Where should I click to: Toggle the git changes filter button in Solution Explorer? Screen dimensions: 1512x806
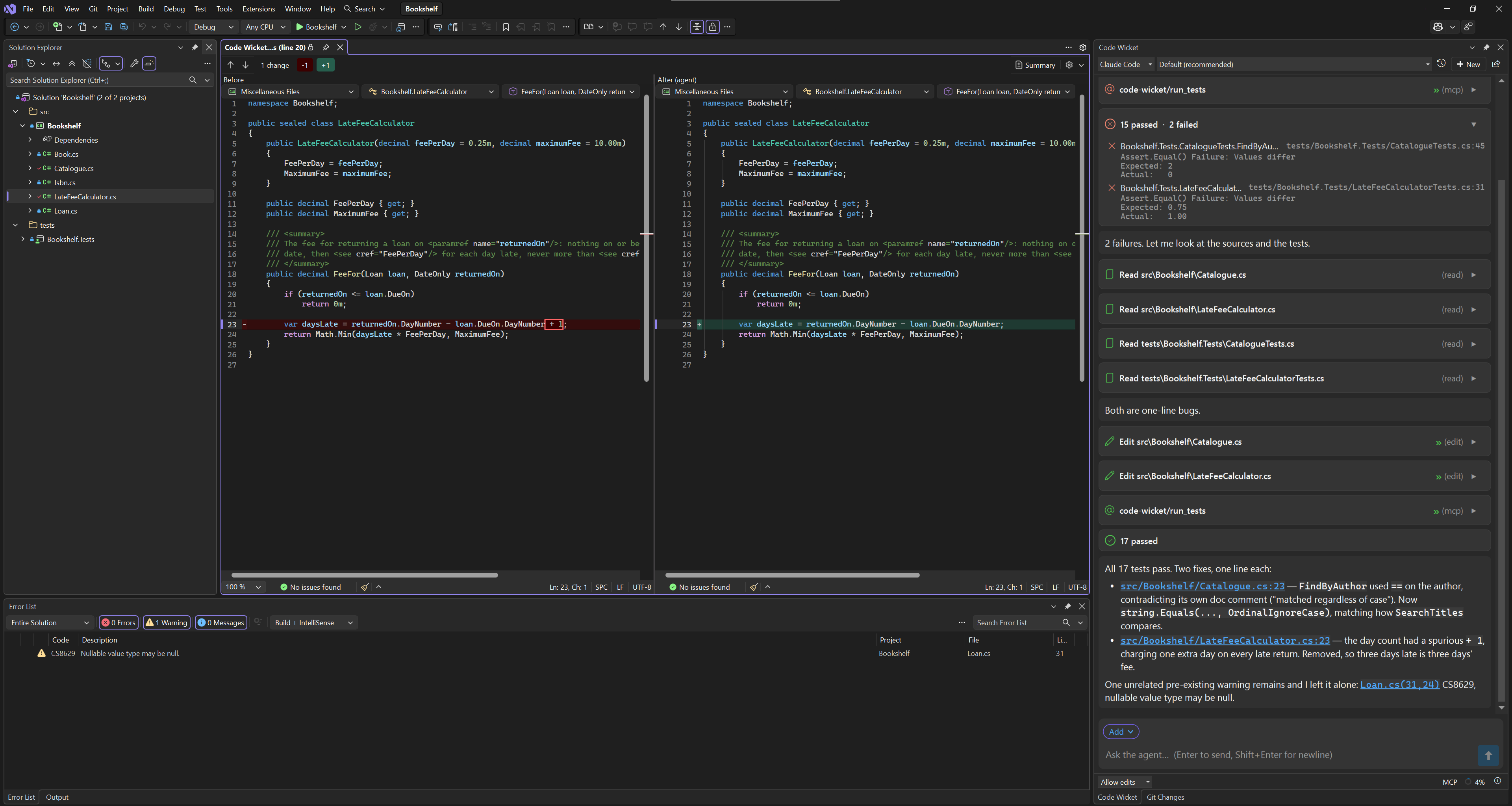[110, 63]
